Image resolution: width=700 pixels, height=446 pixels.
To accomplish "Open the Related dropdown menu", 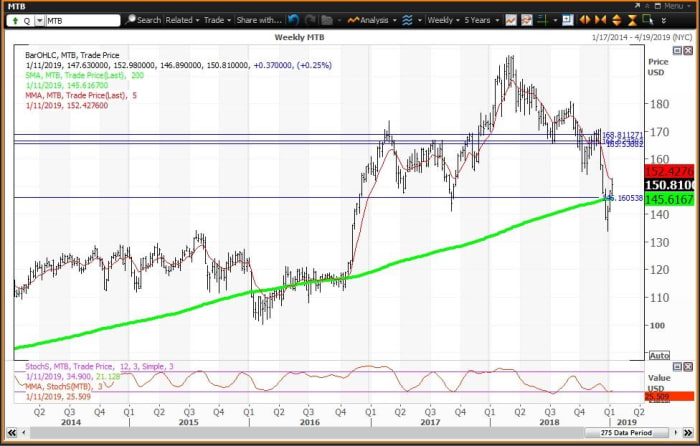I will tap(182, 19).
